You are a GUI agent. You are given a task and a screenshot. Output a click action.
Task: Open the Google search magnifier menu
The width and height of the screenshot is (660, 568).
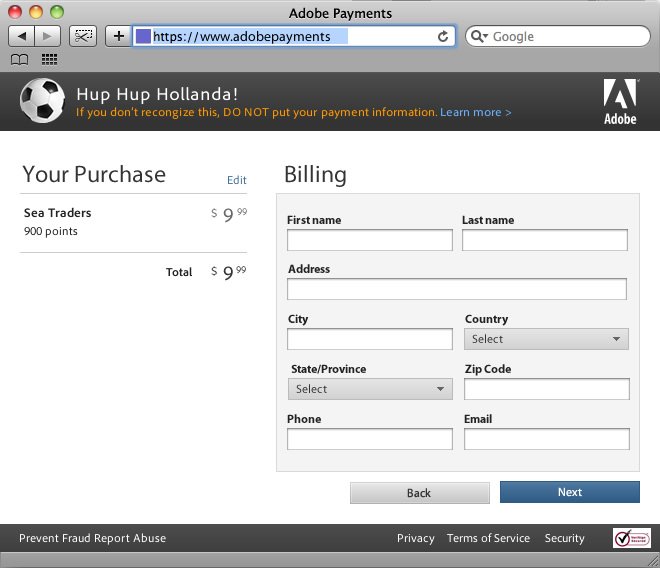coord(479,36)
